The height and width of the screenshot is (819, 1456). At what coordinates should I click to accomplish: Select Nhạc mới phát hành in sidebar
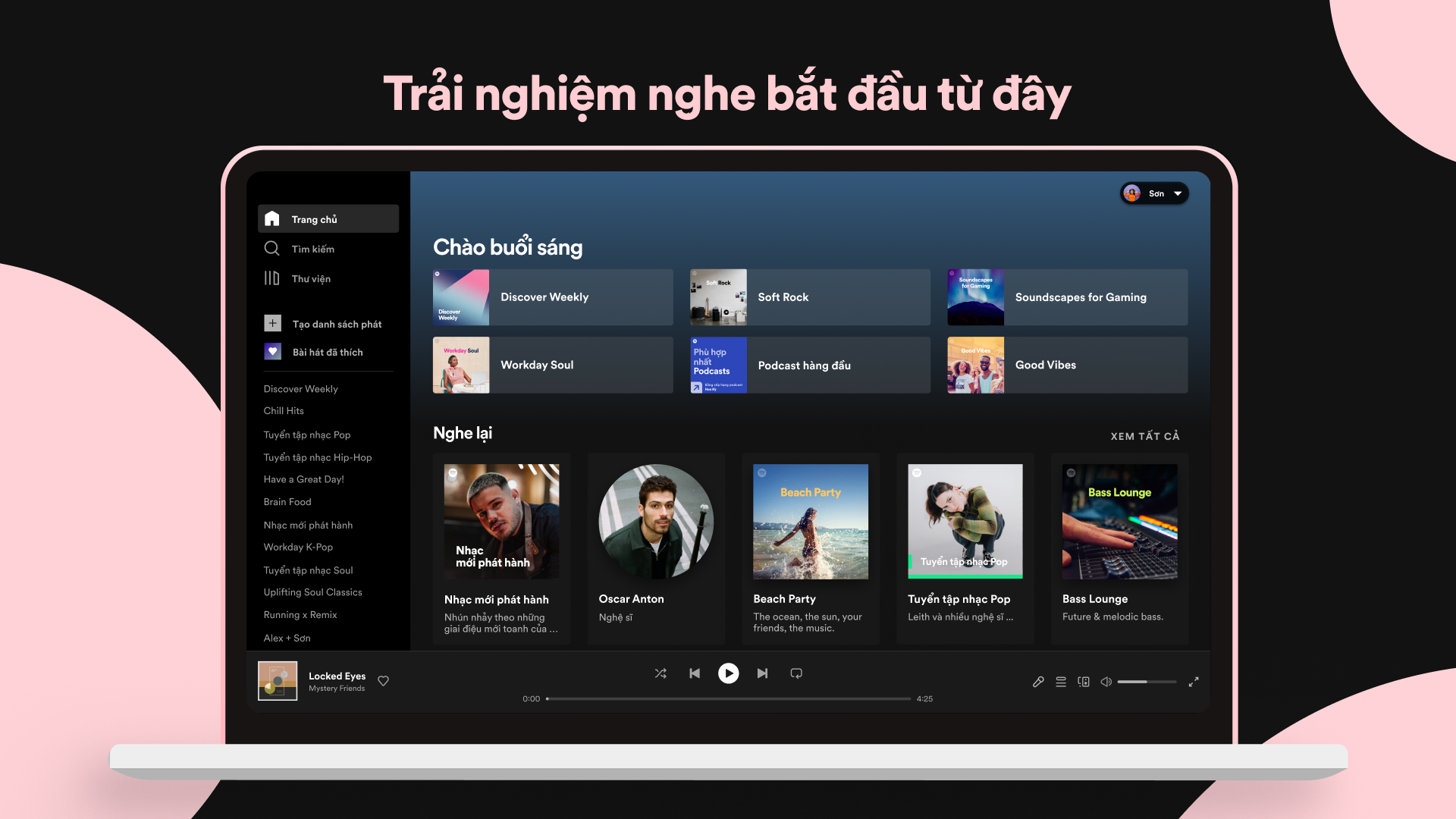click(308, 525)
